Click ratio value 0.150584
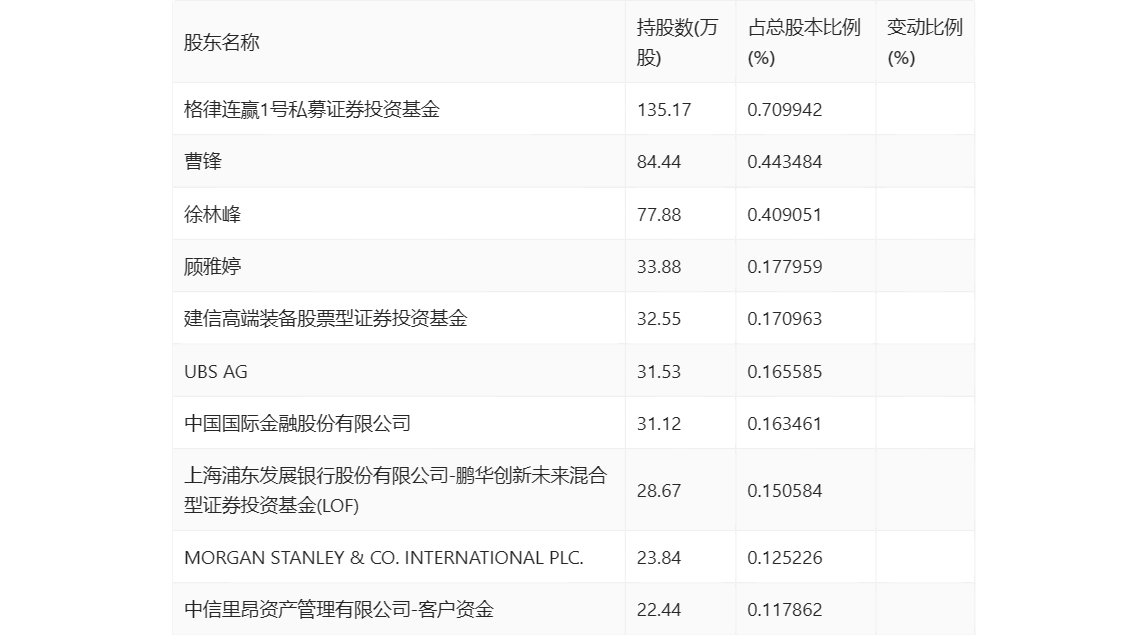1148x635 pixels. (x=785, y=491)
